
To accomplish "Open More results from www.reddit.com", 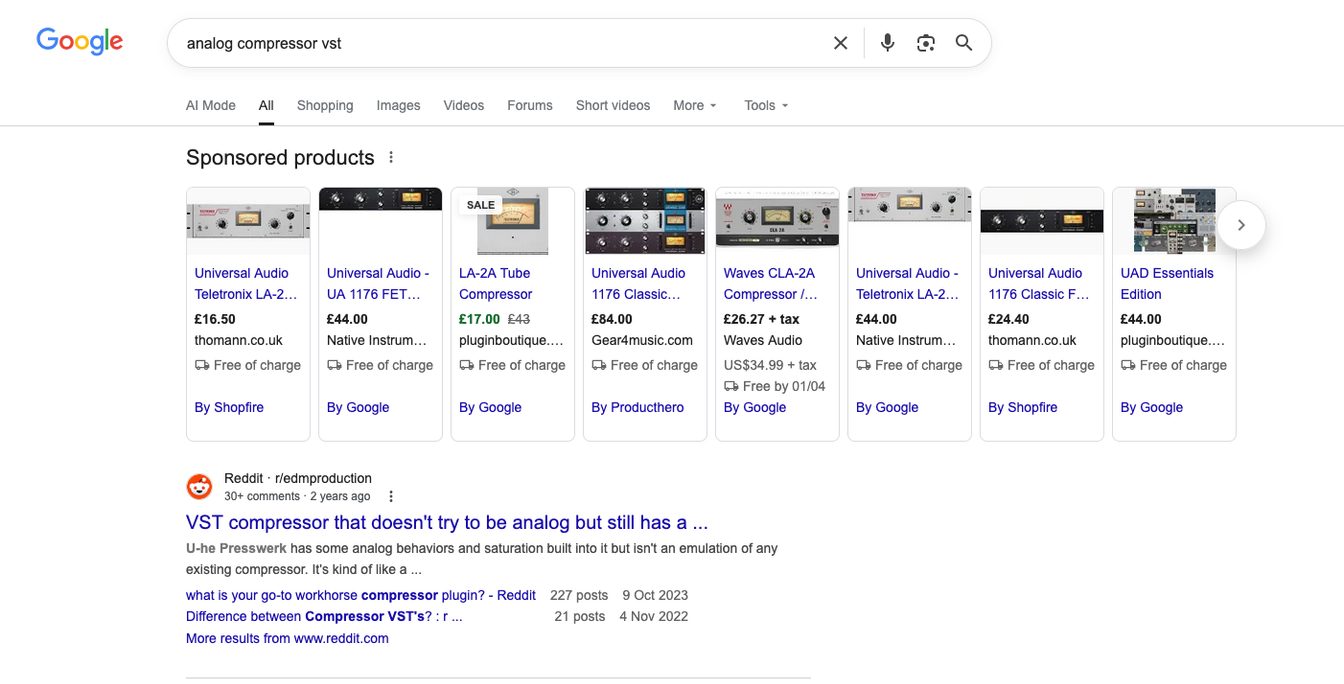I will point(287,638).
